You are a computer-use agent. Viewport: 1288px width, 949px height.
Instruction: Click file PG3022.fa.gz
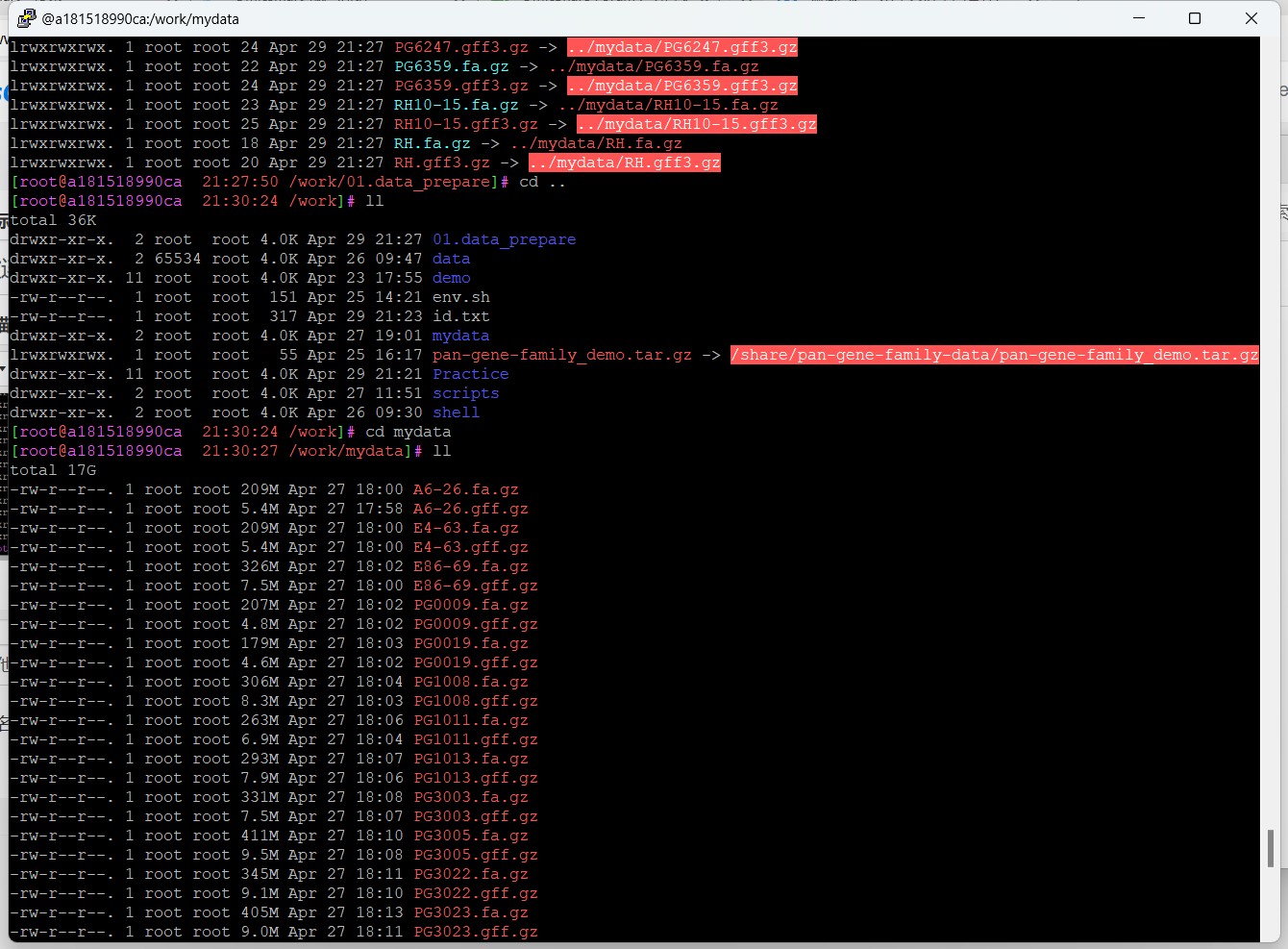[x=470, y=874]
